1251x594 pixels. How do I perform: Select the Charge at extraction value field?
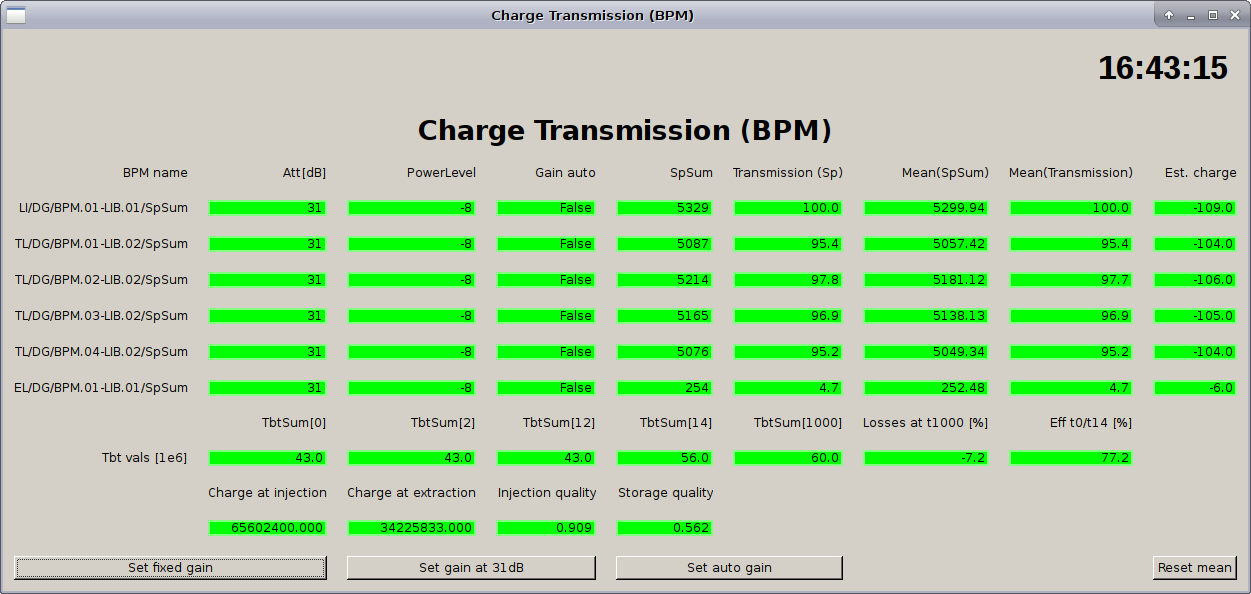411,528
